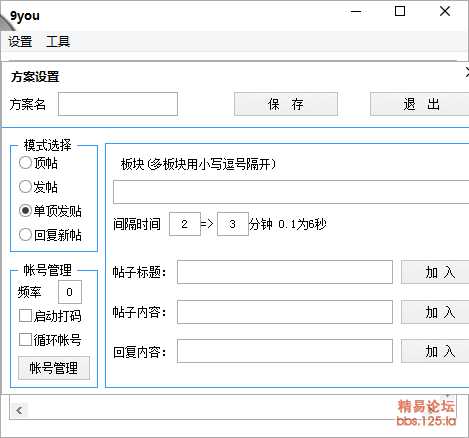Click 加入 button next to 回复内容

[435, 351]
